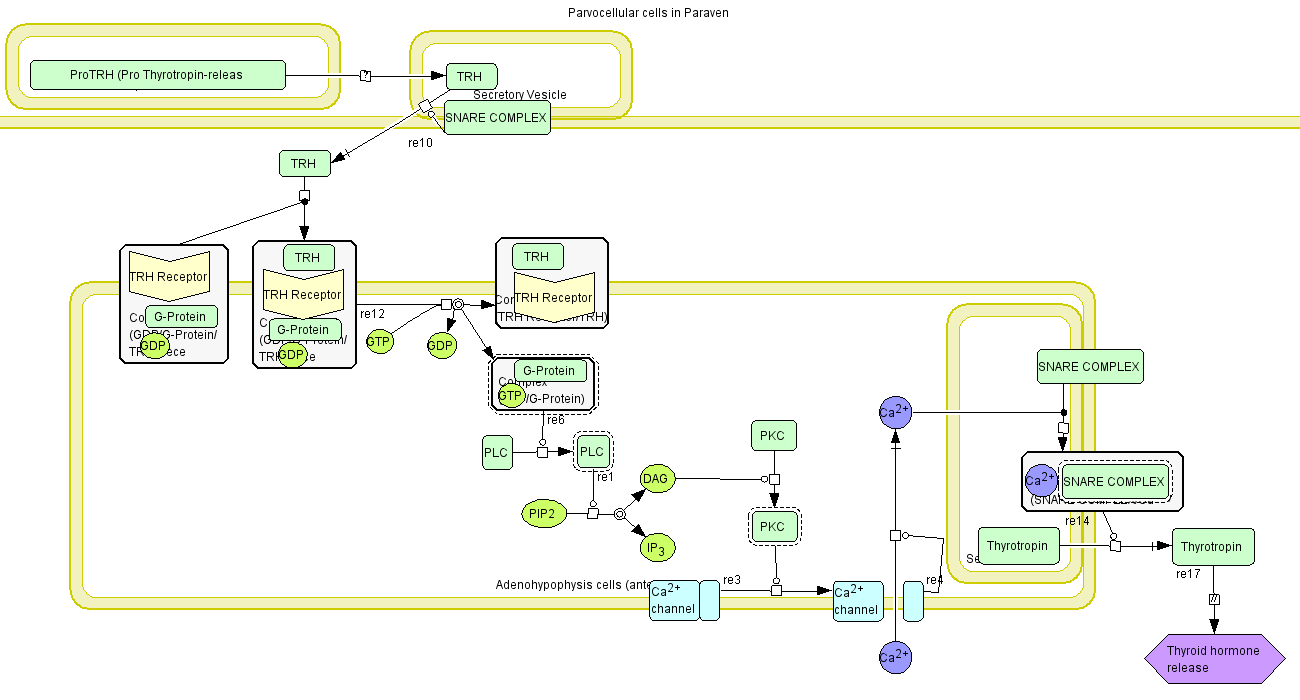Select the dashed-border active PLC node
This screenshot has height=700, width=1300.
tap(592, 452)
